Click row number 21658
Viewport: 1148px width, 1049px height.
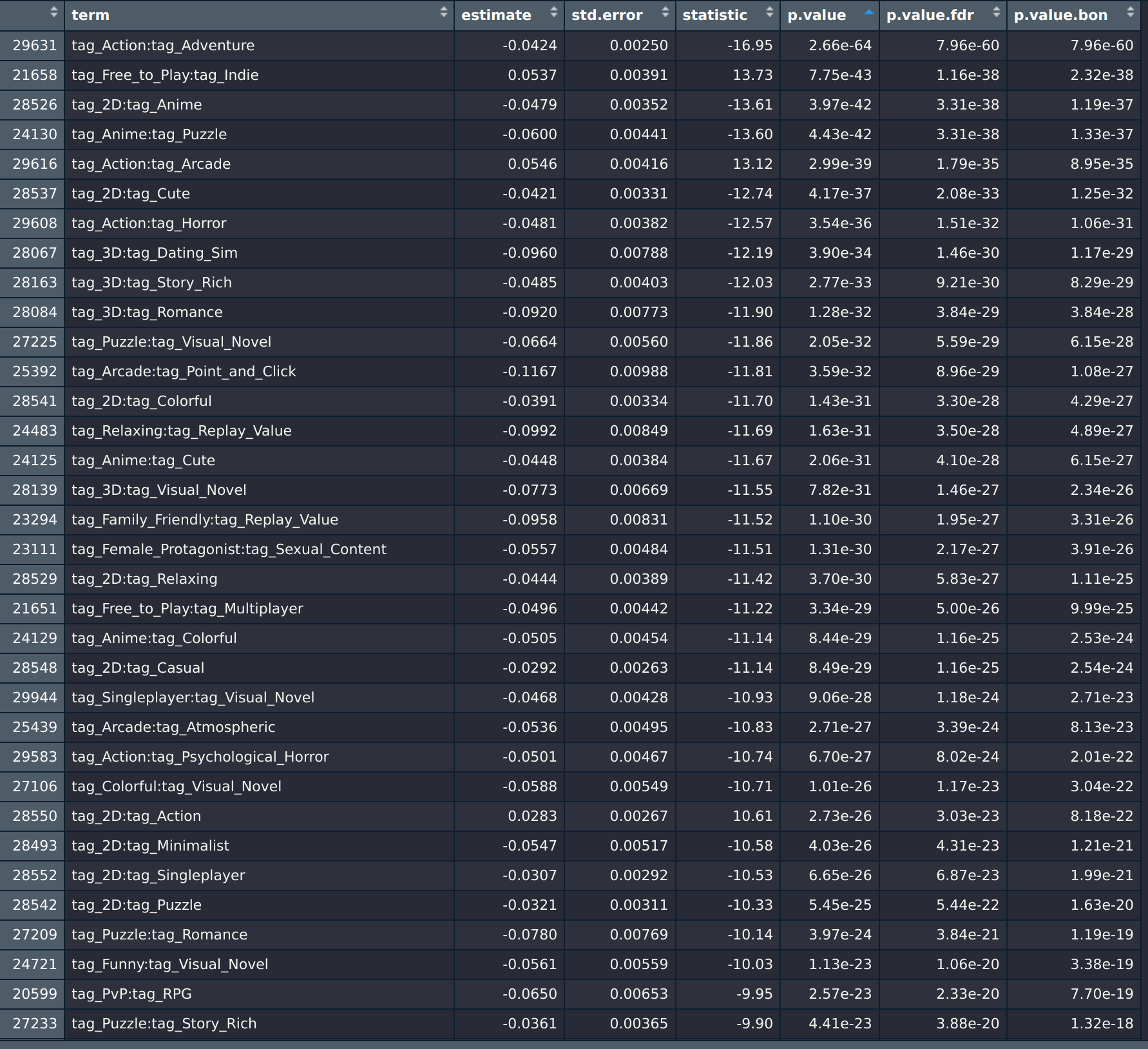click(35, 75)
